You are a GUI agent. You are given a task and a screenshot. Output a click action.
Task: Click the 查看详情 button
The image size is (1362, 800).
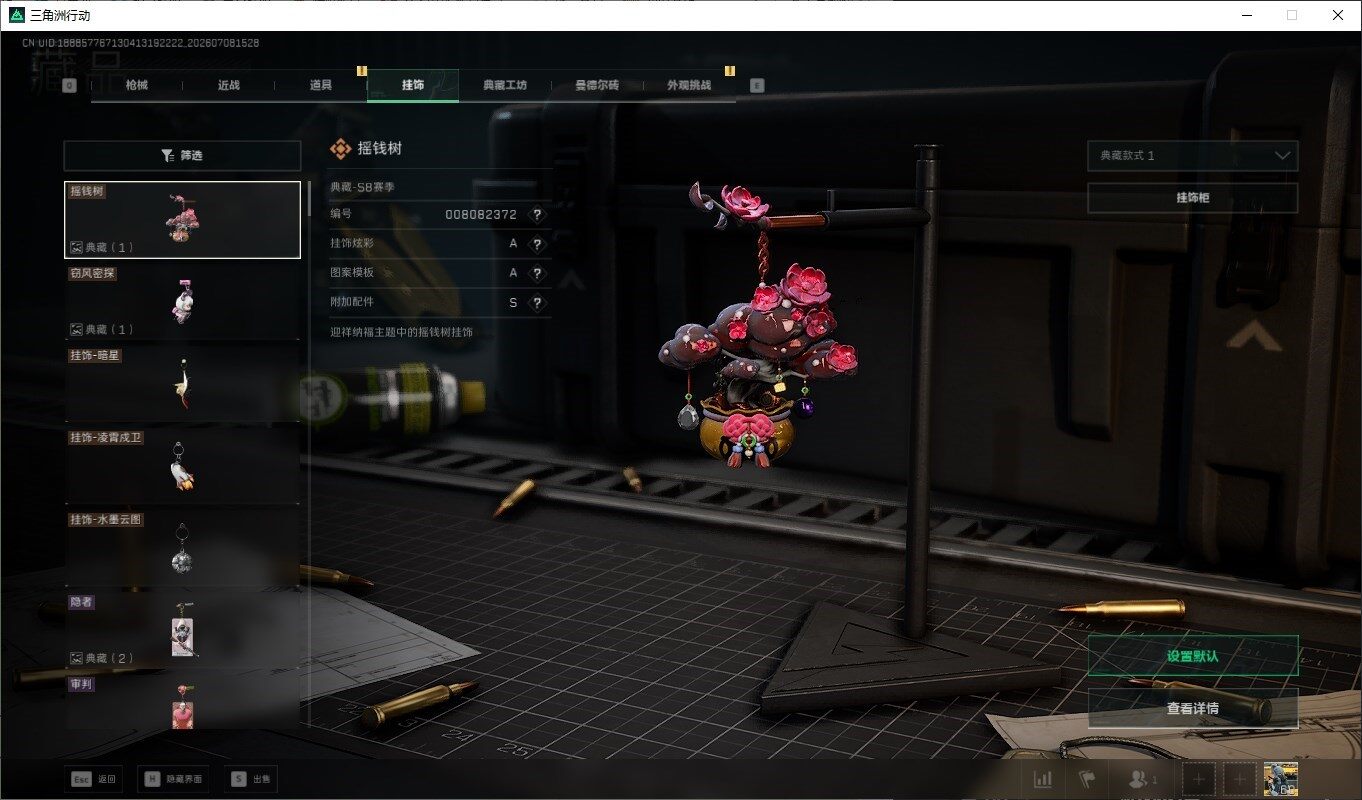pos(1192,708)
